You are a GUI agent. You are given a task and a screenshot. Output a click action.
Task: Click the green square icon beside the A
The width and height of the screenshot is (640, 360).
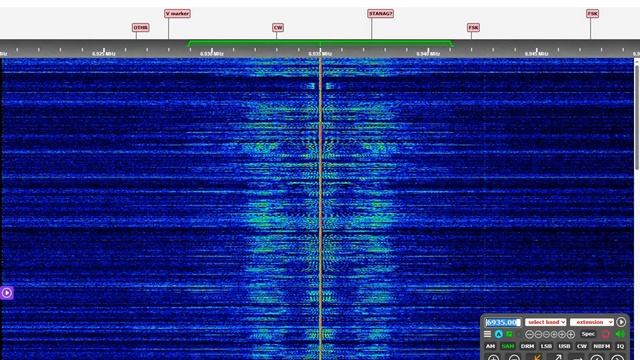[509, 334]
